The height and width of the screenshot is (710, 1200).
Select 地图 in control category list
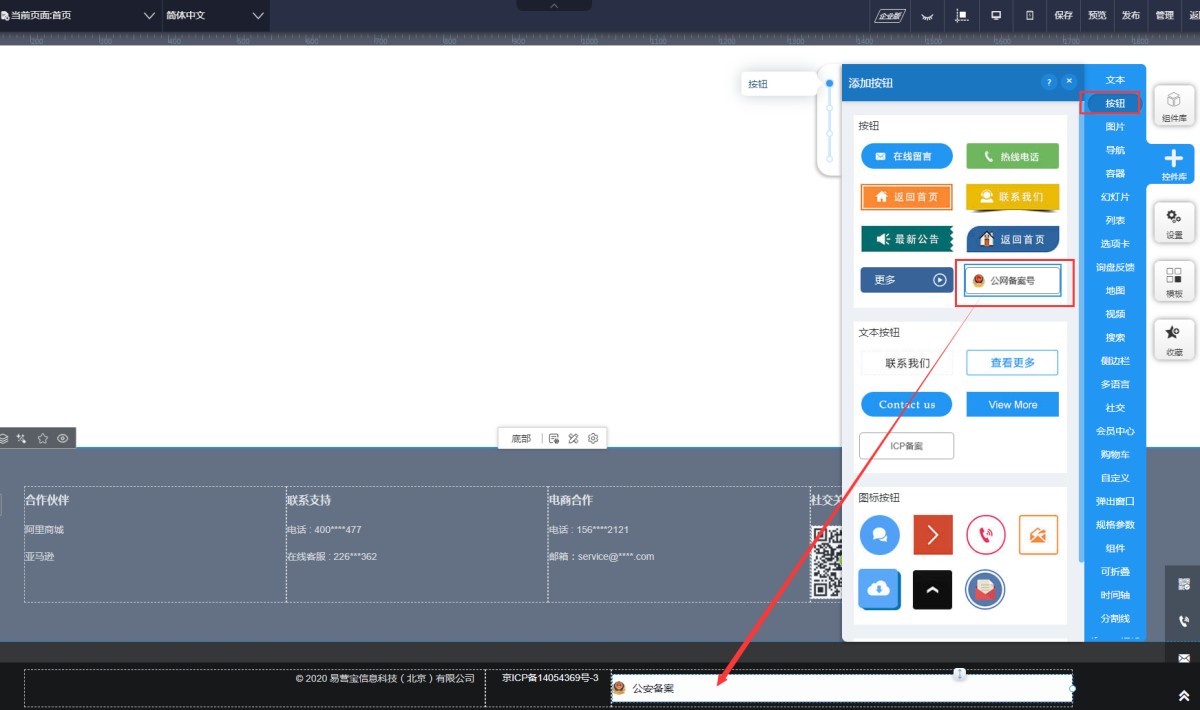click(x=1115, y=291)
